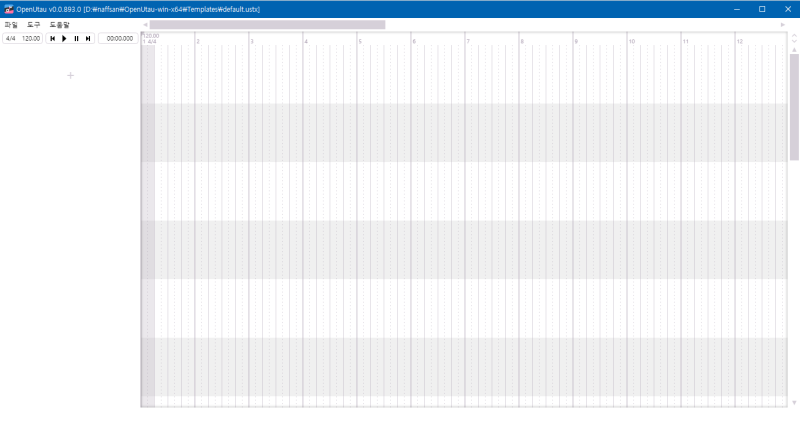Open the 도구 menu

click(x=34, y=24)
